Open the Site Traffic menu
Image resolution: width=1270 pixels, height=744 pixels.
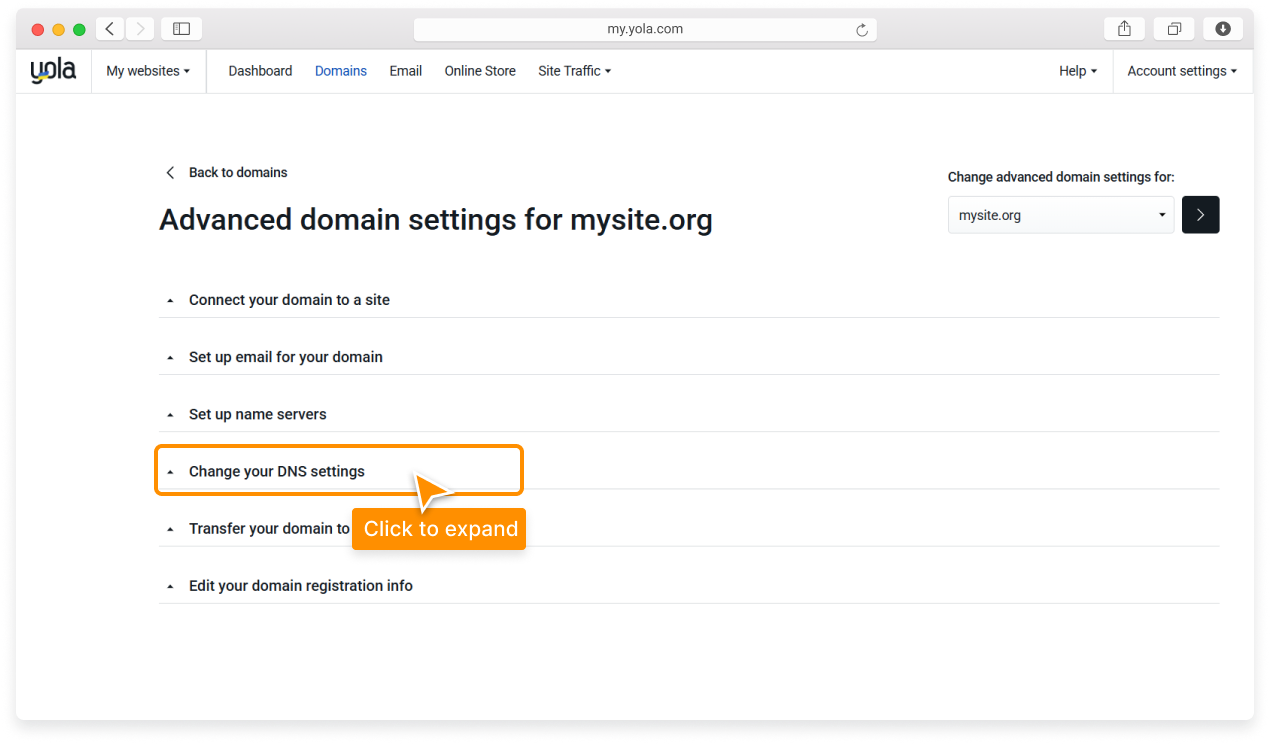(x=574, y=70)
